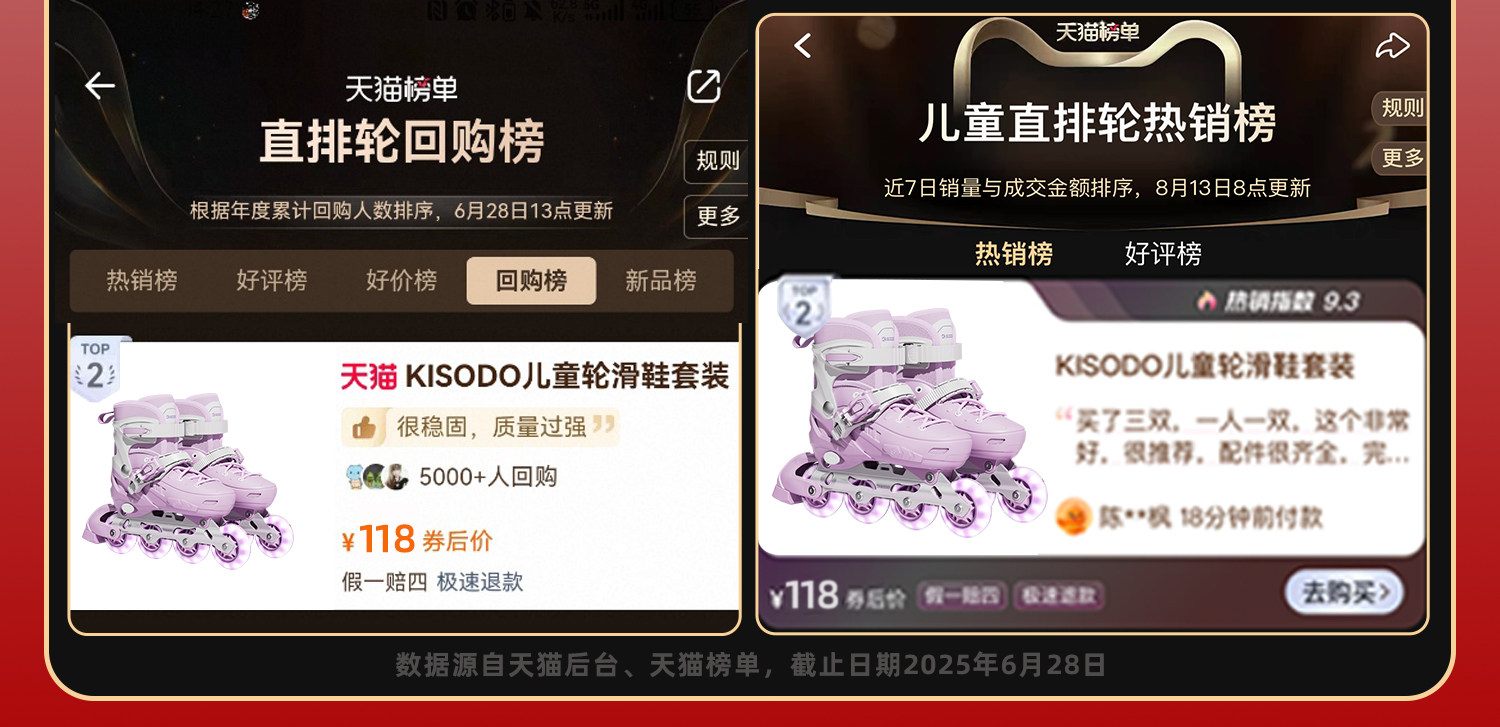Tap the 极速退款 link on left product
1500x727 pixels.
pyautogui.click(x=480, y=582)
